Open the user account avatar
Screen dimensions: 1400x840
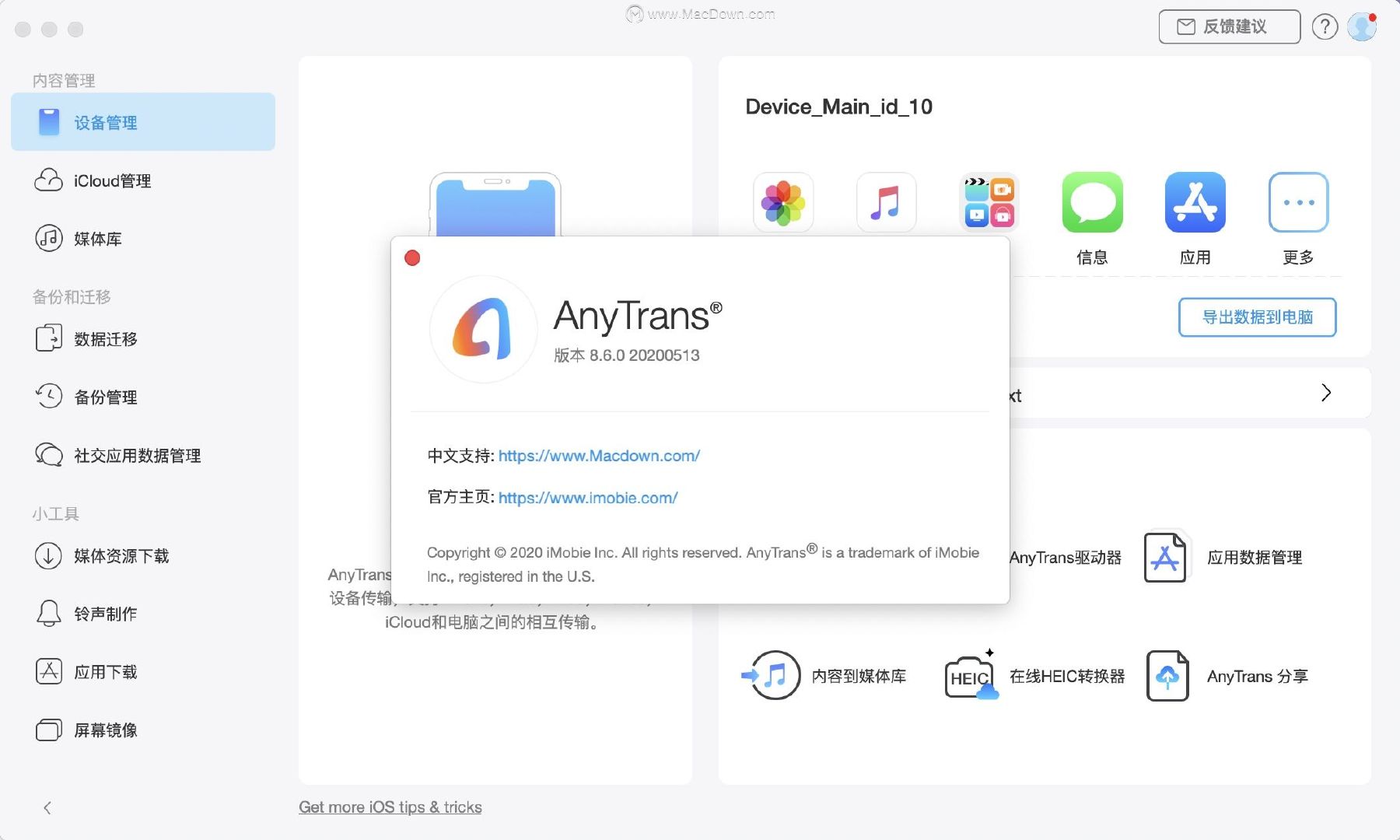1362,27
